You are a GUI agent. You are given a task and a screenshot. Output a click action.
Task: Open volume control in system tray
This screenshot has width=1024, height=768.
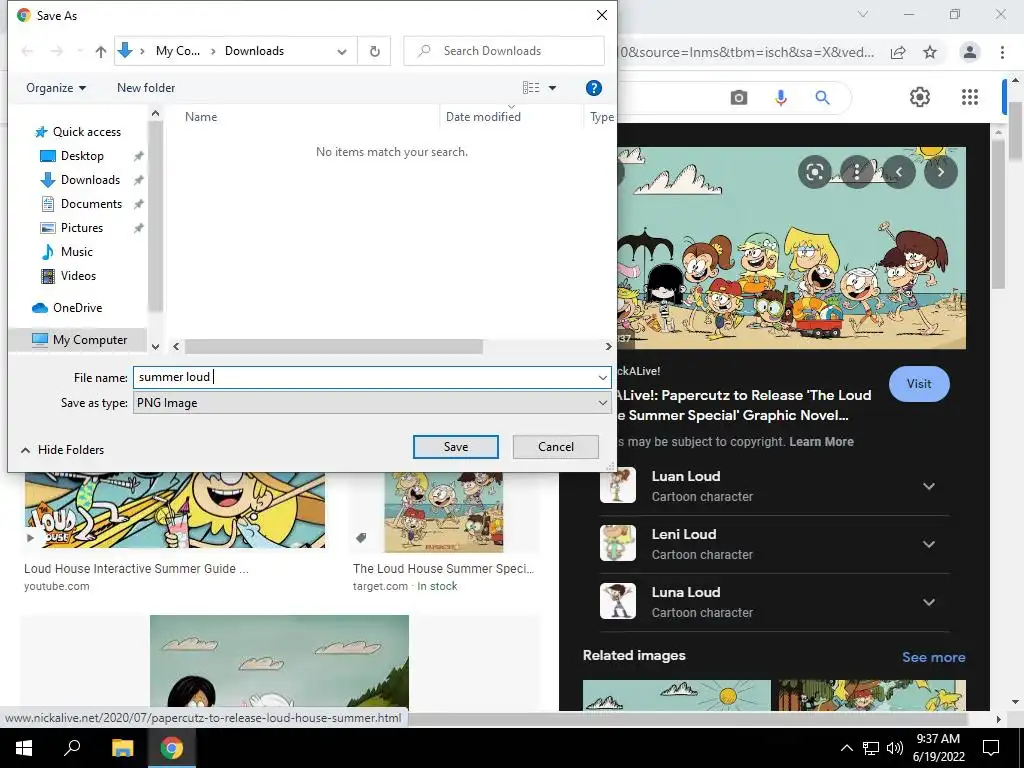tap(895, 748)
